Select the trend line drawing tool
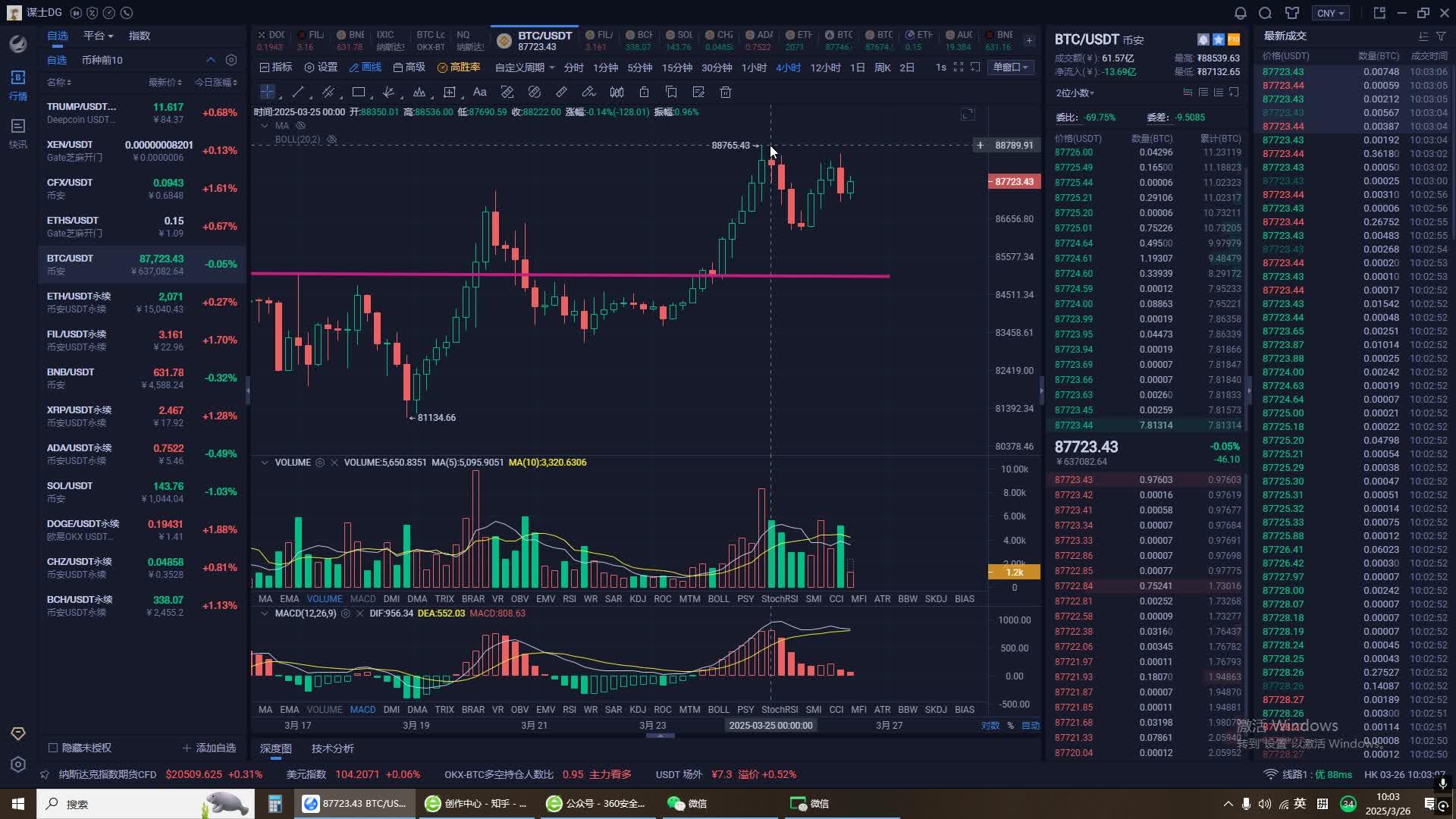 click(298, 92)
